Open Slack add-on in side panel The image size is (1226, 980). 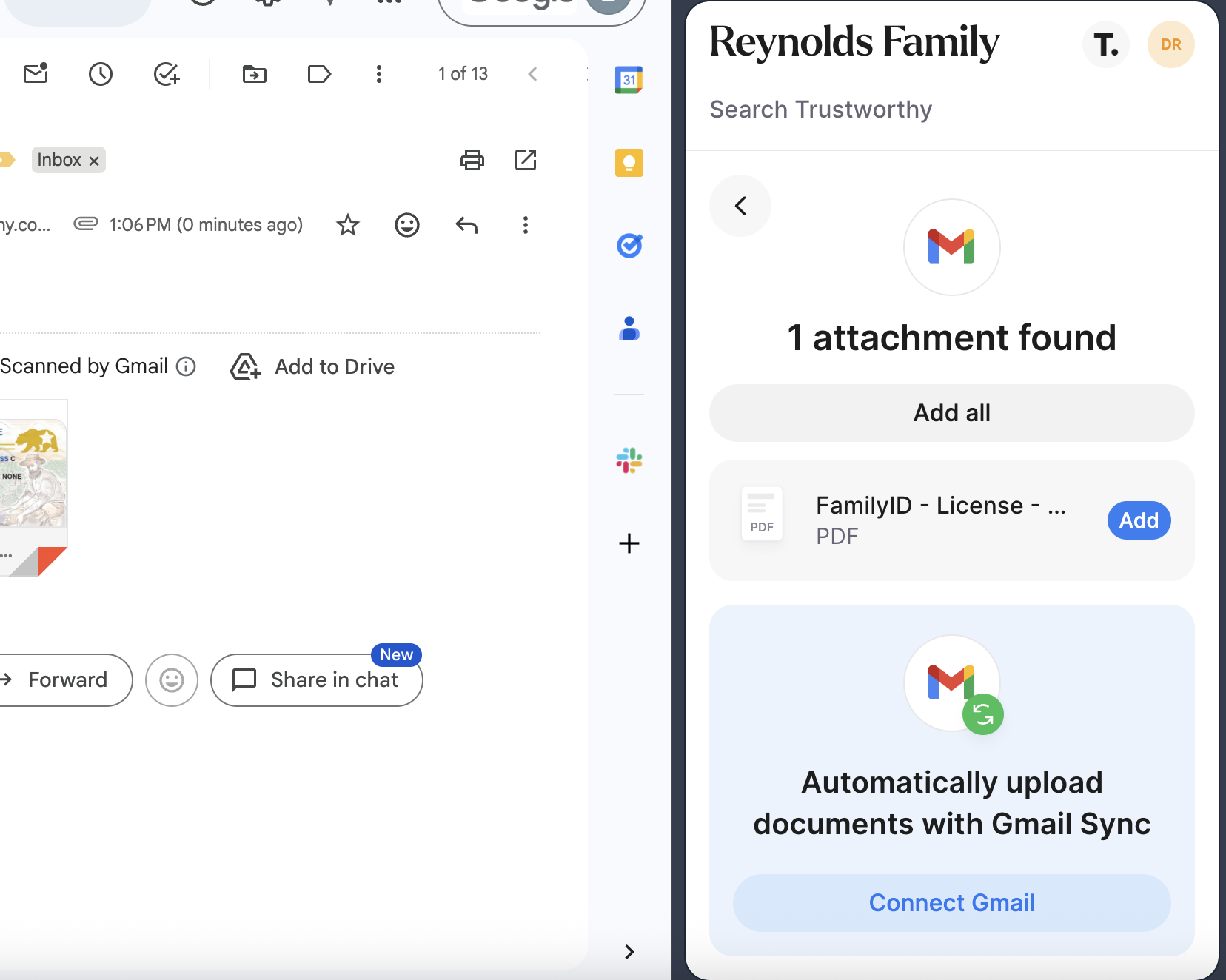(629, 460)
